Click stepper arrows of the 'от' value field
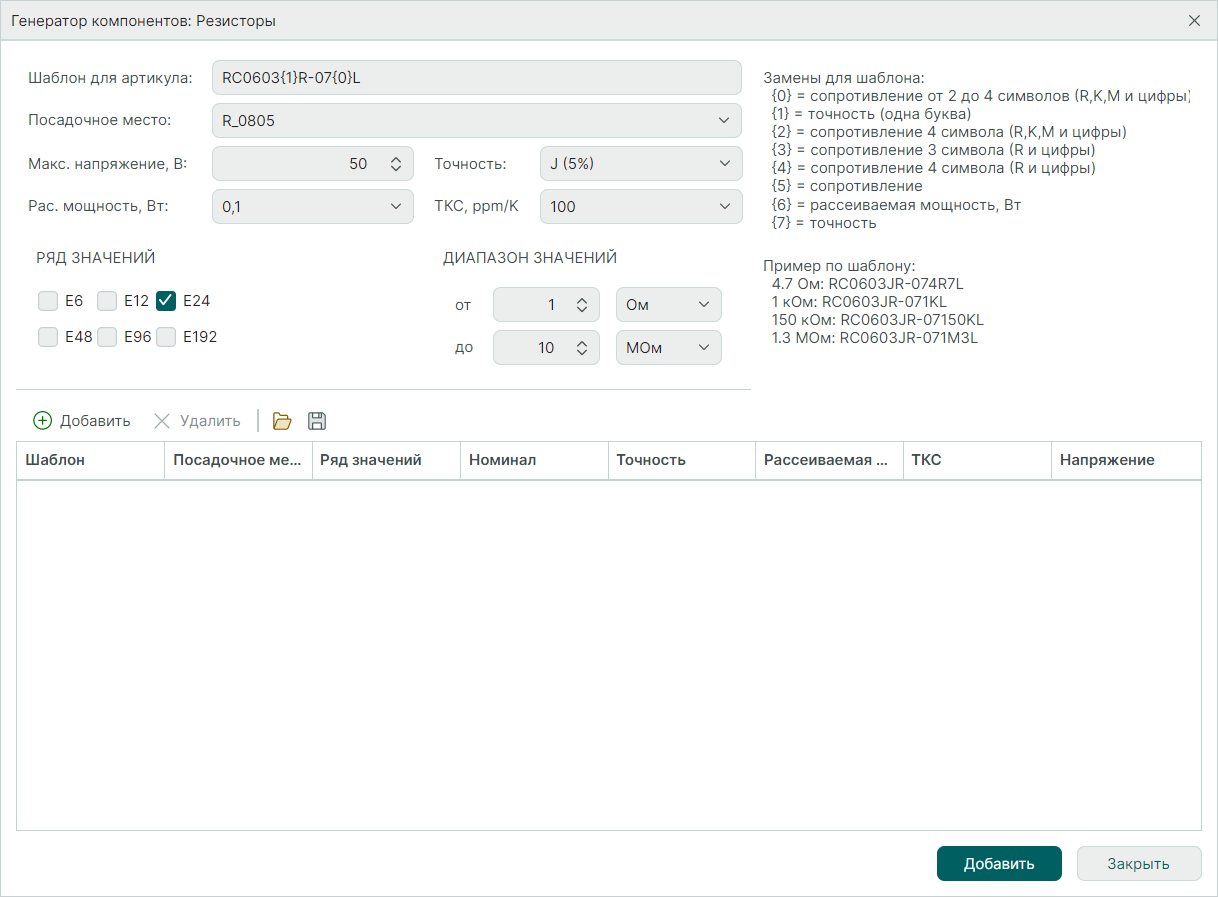This screenshot has height=897, width=1218. 581,305
